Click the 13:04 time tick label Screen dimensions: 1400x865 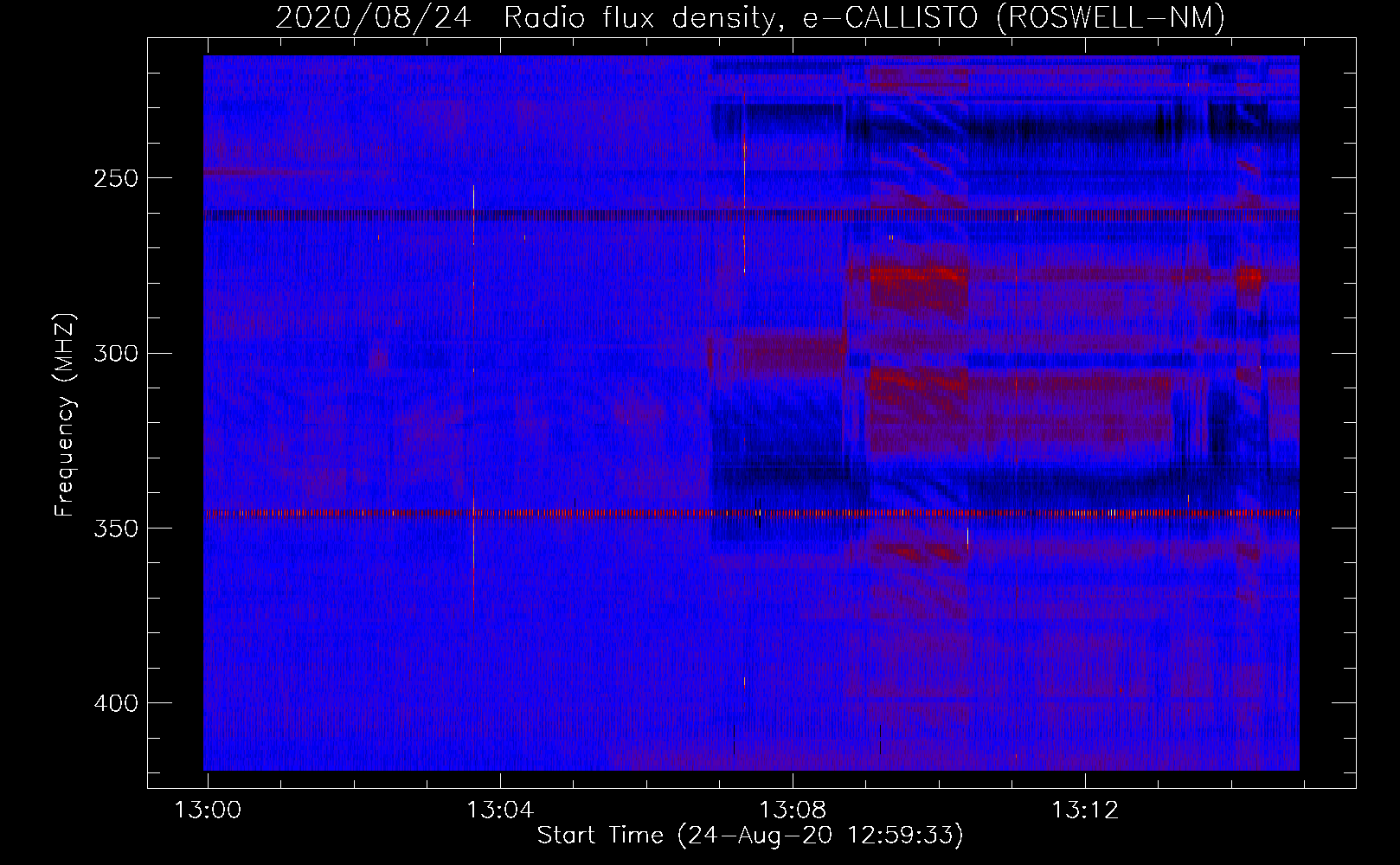(500, 810)
